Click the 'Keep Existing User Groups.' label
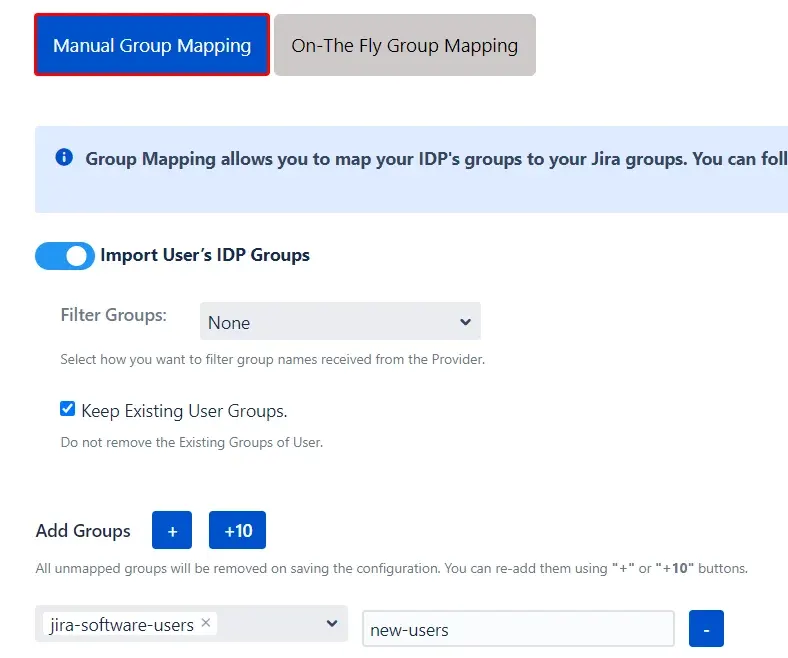The width and height of the screenshot is (788, 658). coord(184,411)
